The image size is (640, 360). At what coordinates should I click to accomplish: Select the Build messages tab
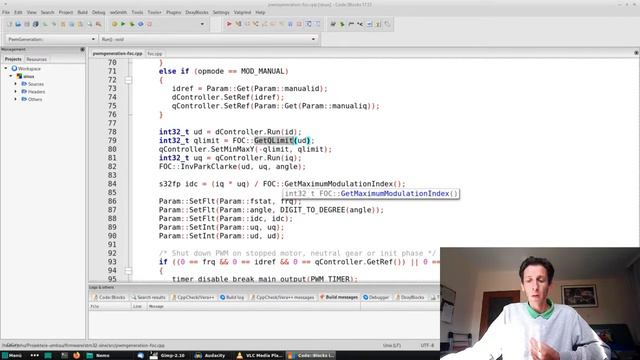(339, 298)
